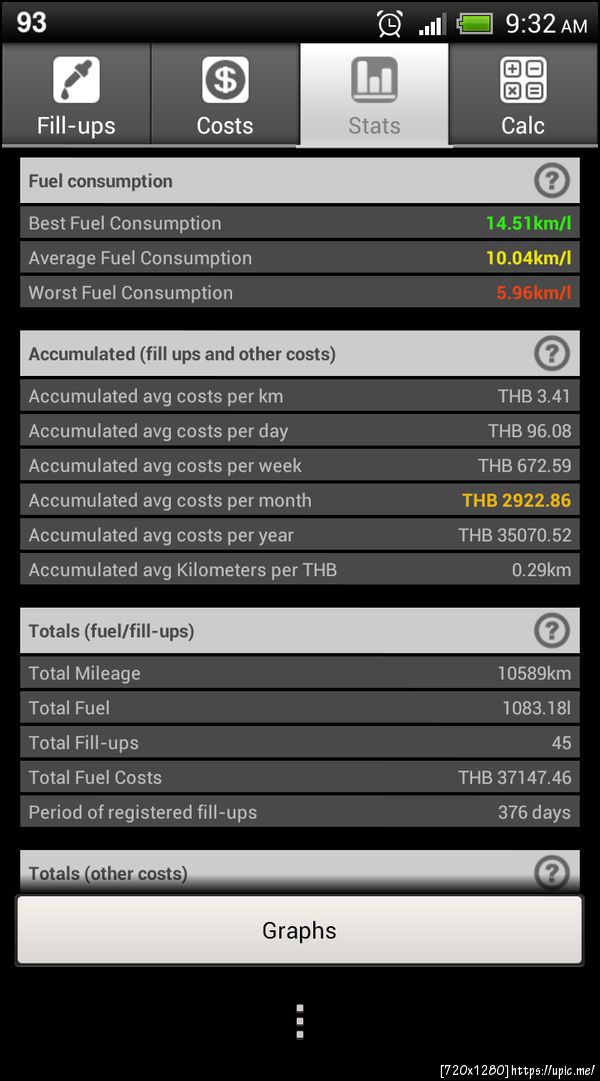Switch to the Costs tab
600x1081 pixels.
225,96
